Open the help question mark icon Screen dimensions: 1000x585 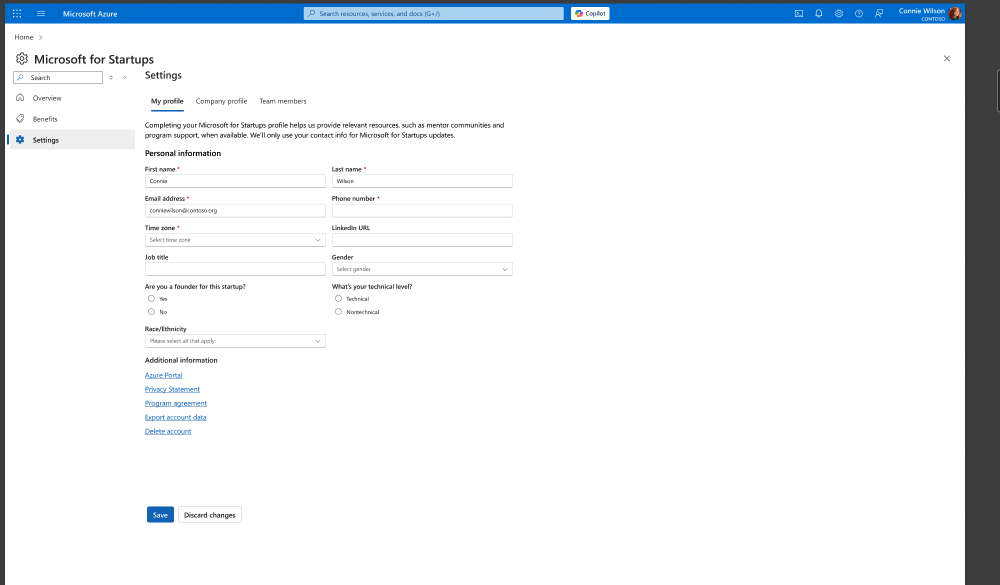click(x=859, y=13)
